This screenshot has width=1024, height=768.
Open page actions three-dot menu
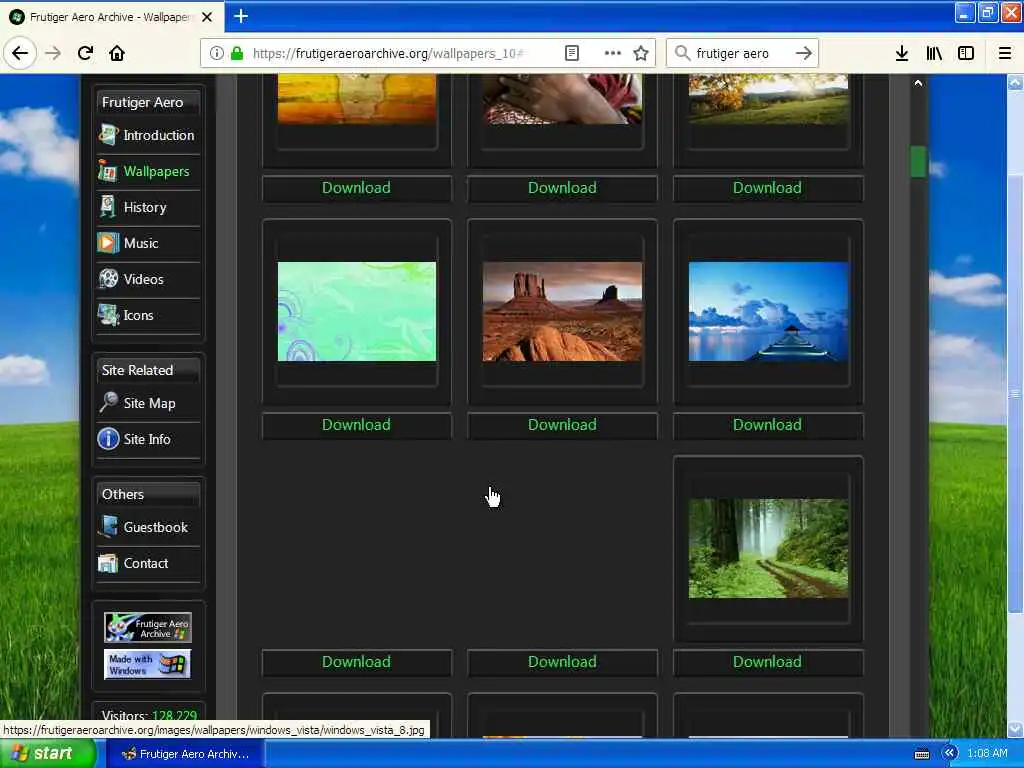613,53
